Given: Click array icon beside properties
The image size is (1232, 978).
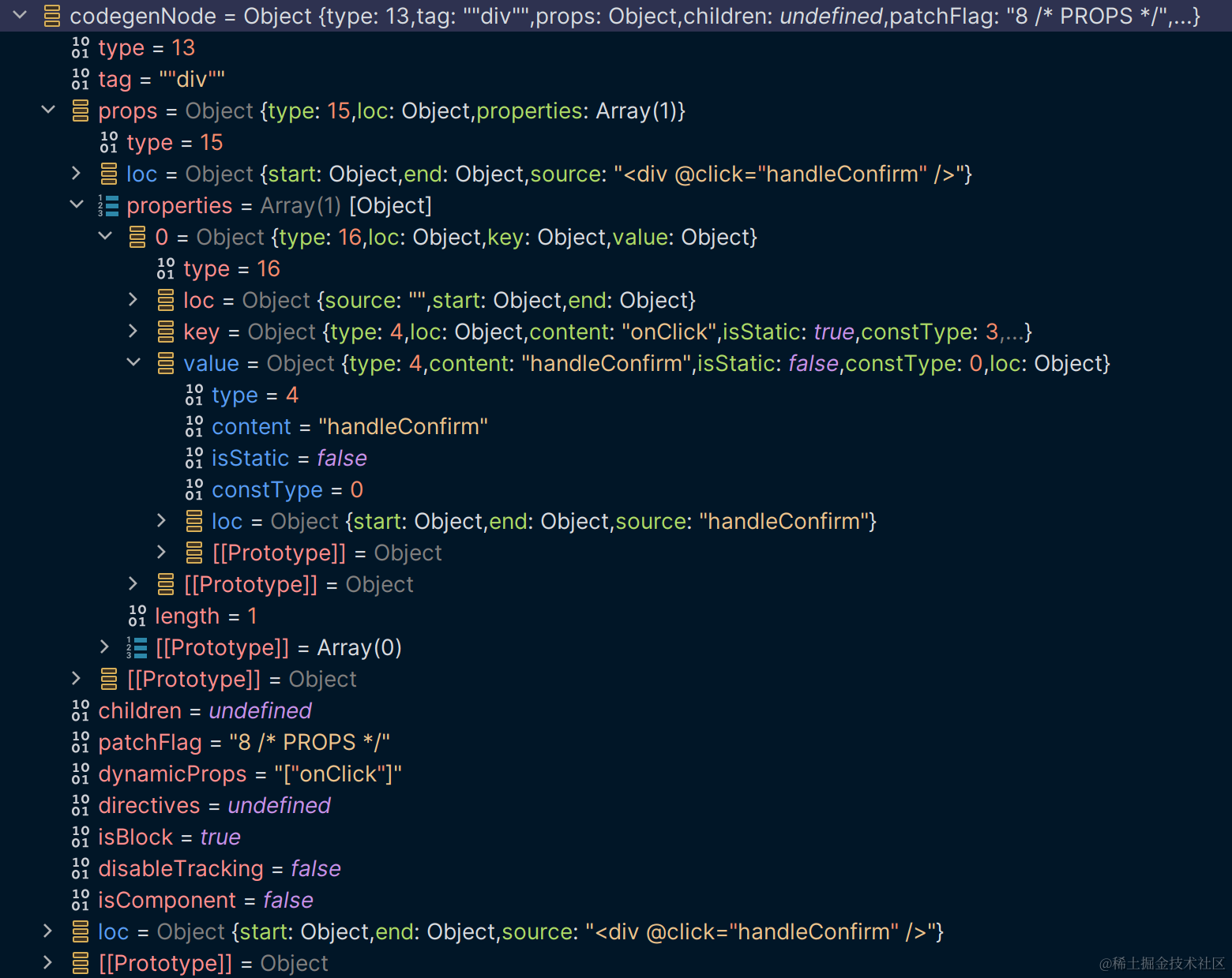Looking at the screenshot, I should (x=108, y=205).
